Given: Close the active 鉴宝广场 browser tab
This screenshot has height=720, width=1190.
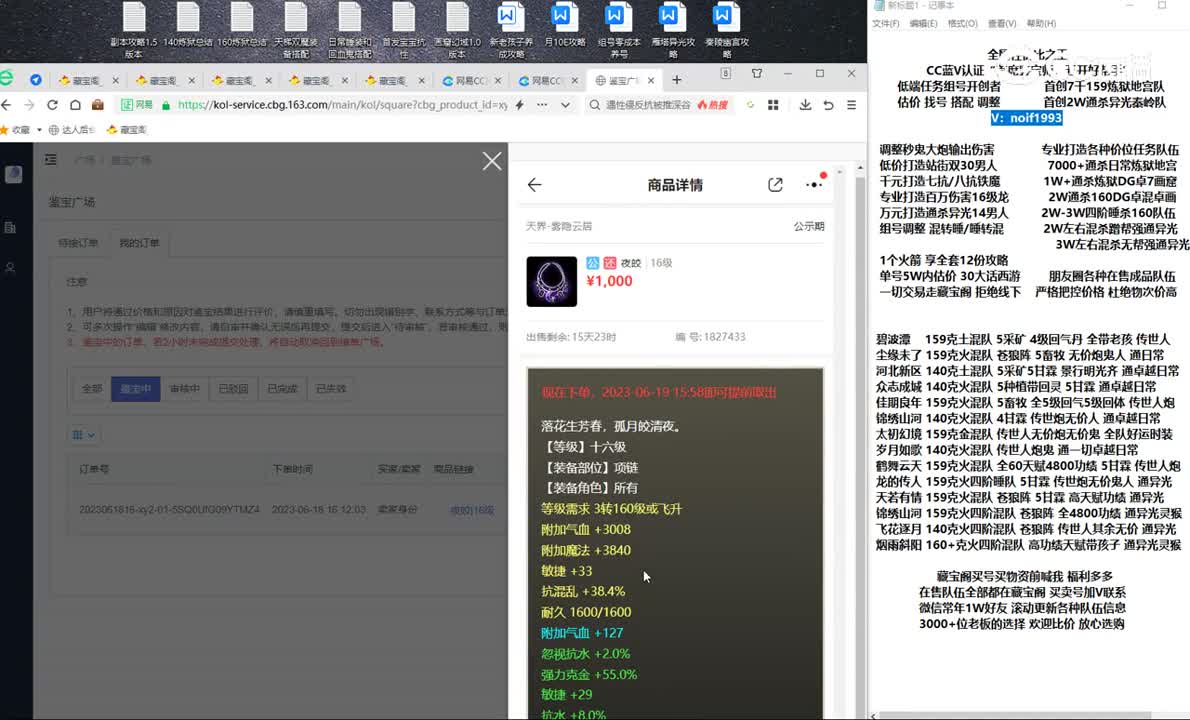Looking at the screenshot, I should [x=650, y=80].
